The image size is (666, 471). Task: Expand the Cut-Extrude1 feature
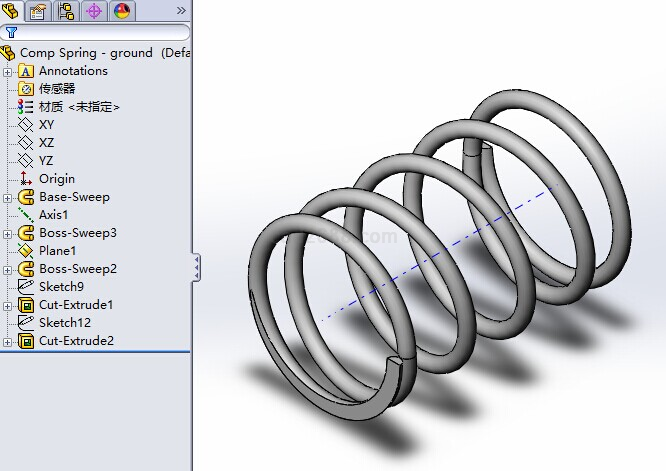point(8,305)
